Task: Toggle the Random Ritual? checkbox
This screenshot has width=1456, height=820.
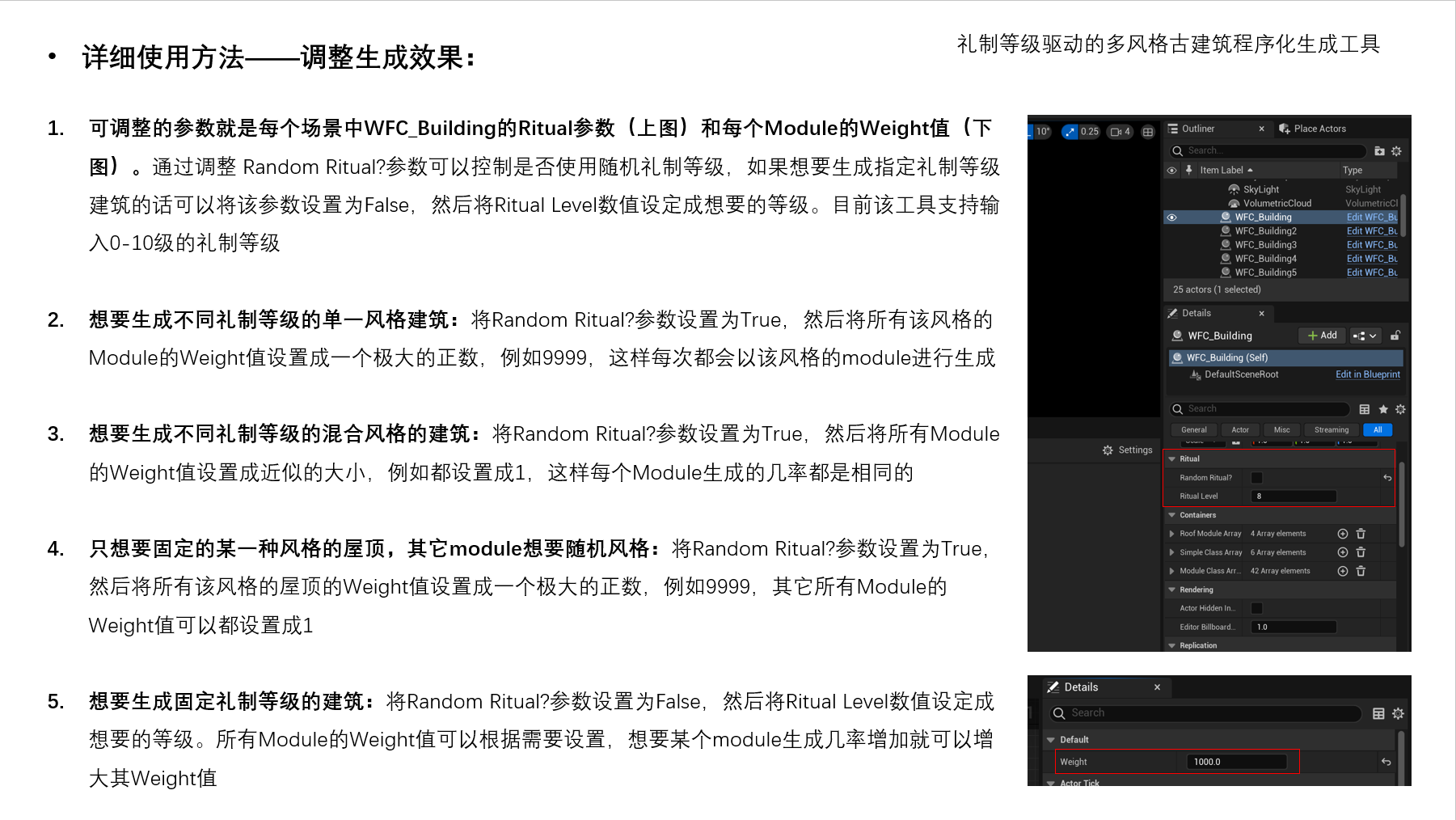Action: tap(1256, 478)
